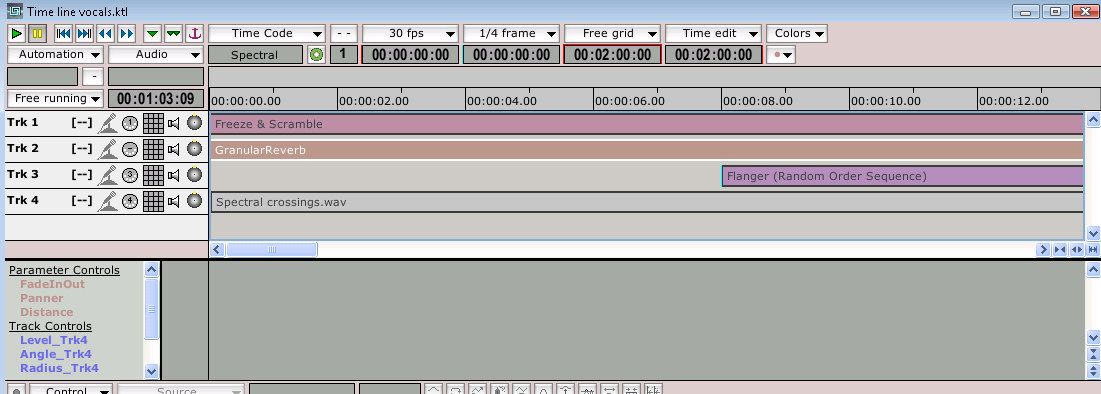Click the Spectral button
1101x394 pixels.
pos(256,55)
